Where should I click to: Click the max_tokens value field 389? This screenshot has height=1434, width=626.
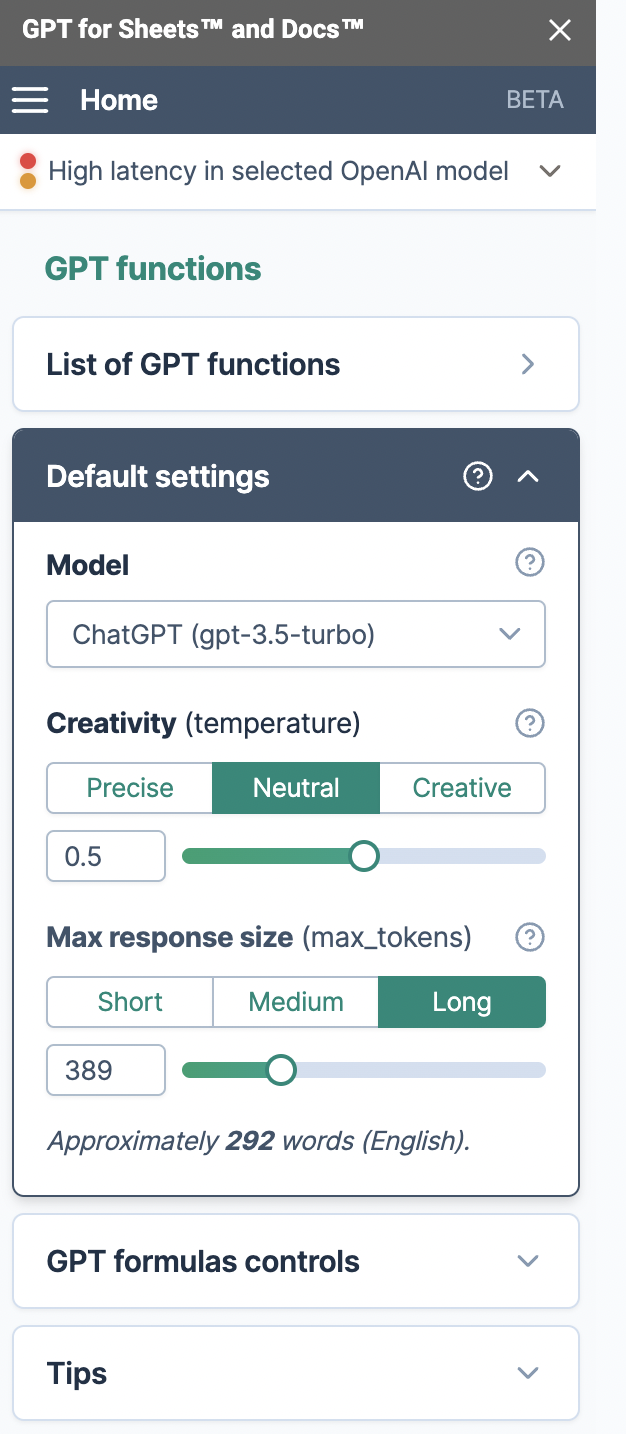(x=106, y=1070)
